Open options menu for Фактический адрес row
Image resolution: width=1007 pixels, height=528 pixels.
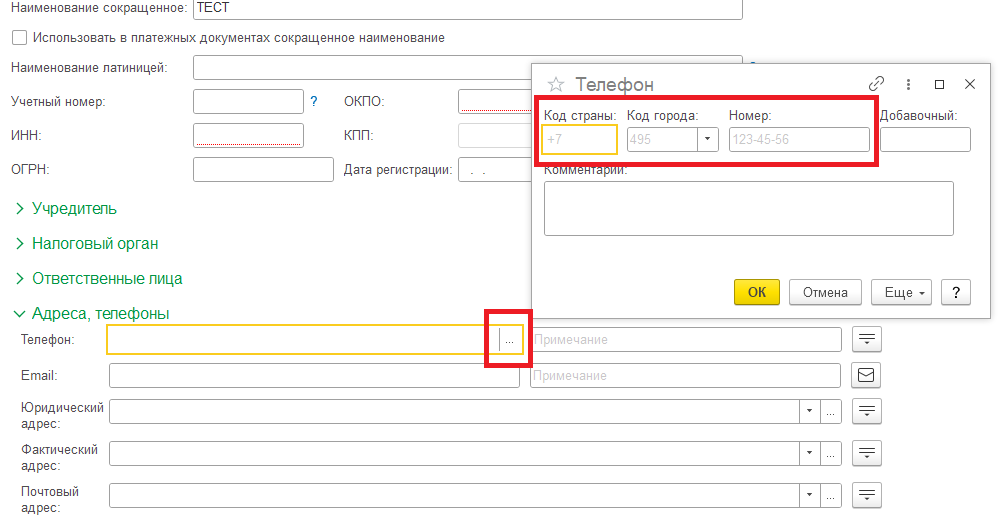point(866,453)
